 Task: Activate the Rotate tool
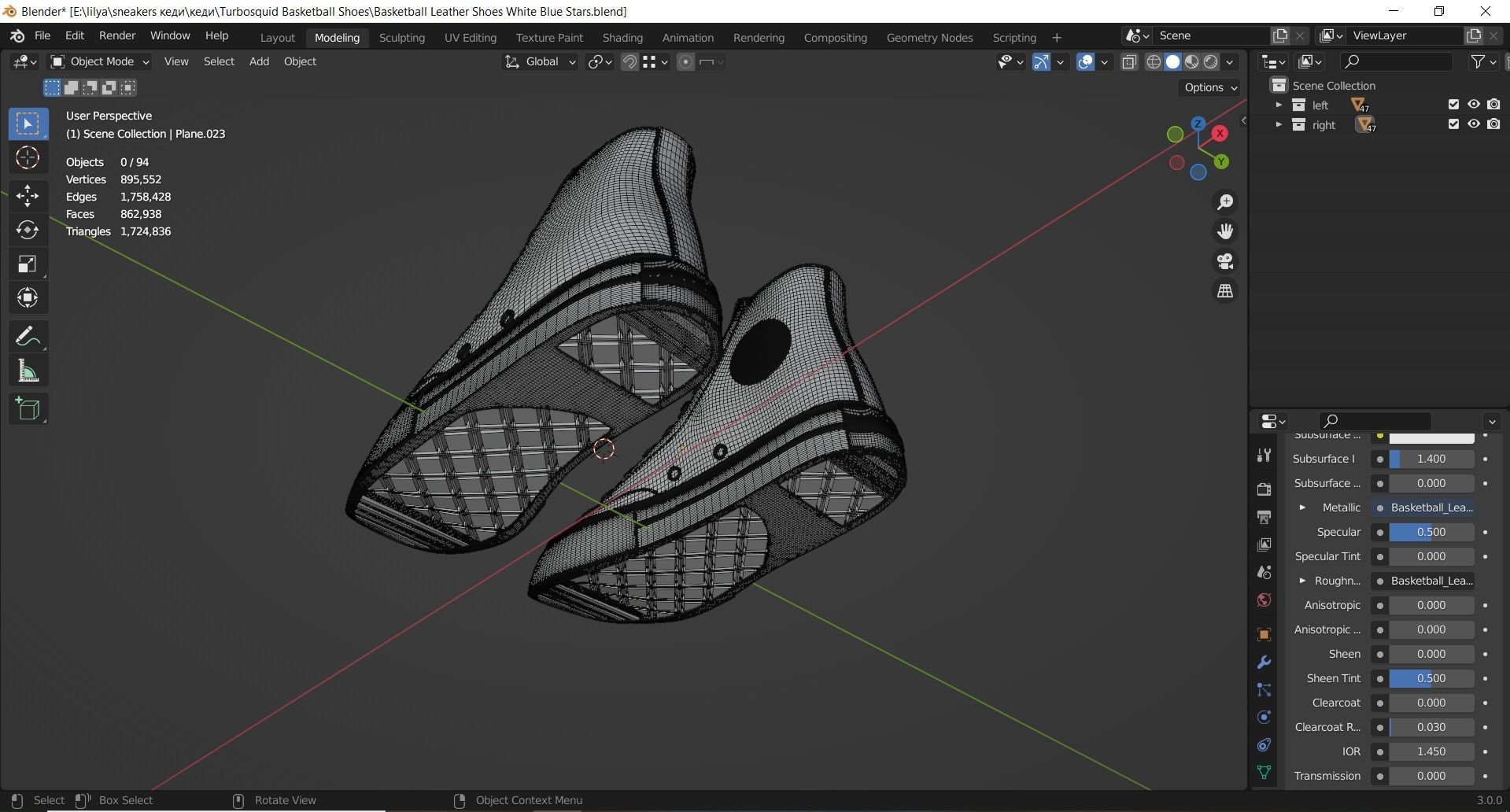point(28,230)
